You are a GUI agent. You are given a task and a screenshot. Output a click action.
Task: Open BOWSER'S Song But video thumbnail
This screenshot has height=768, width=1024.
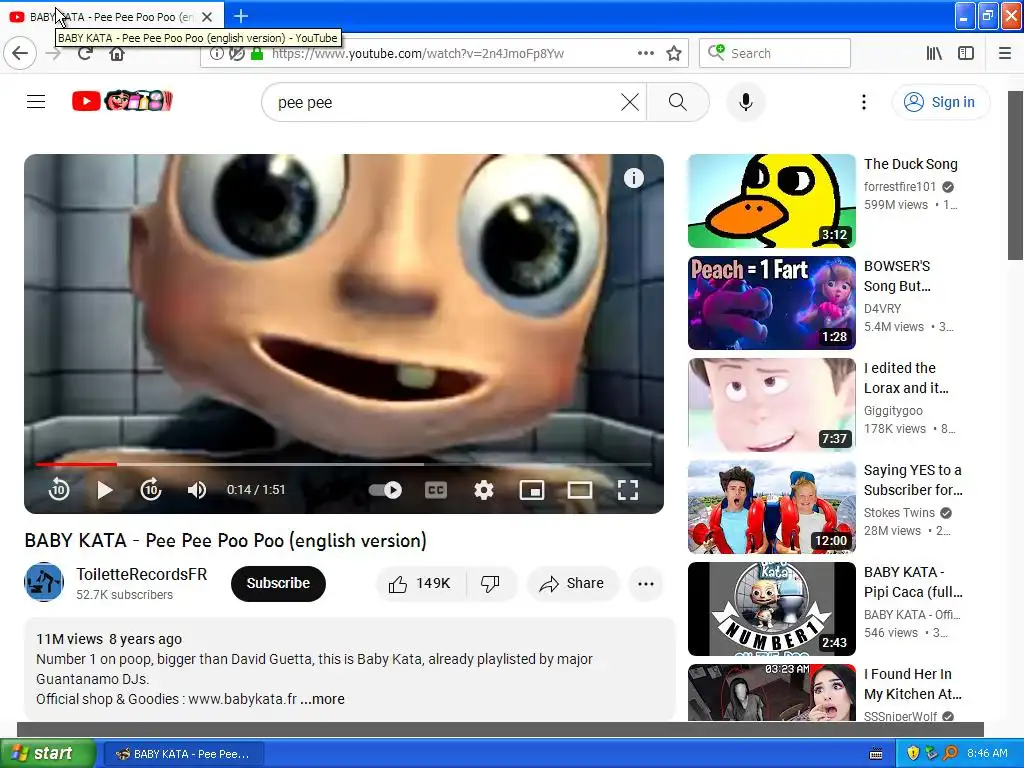(771, 303)
